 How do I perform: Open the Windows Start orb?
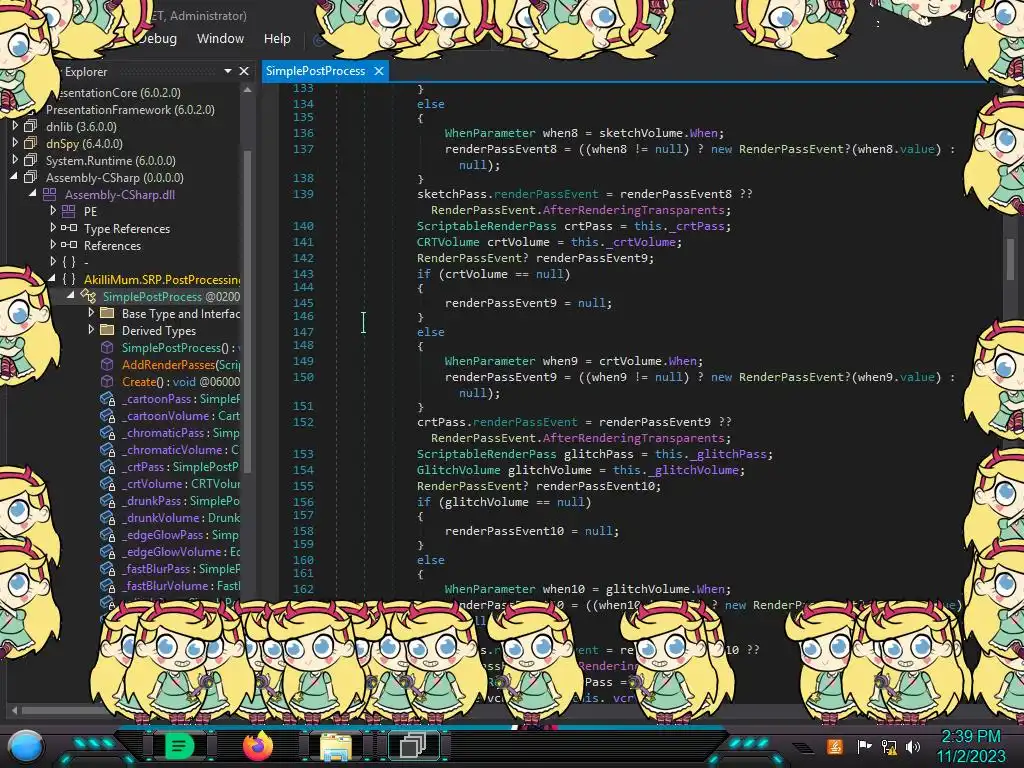tap(26, 746)
